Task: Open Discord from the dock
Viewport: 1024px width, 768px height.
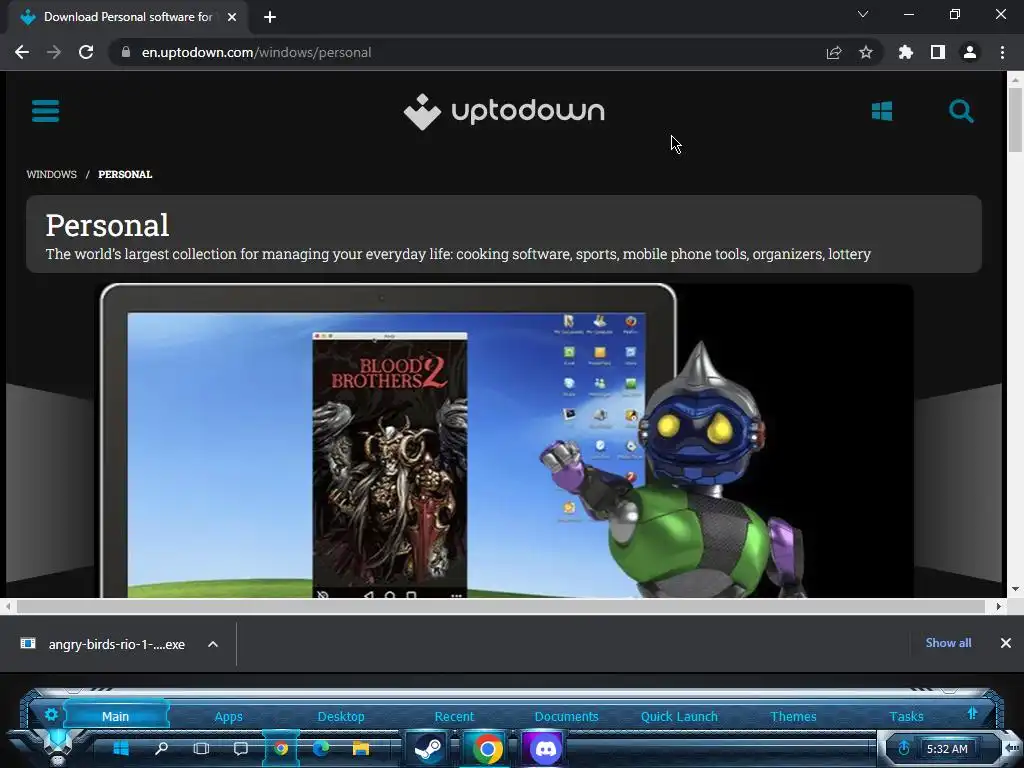Action: 545,749
